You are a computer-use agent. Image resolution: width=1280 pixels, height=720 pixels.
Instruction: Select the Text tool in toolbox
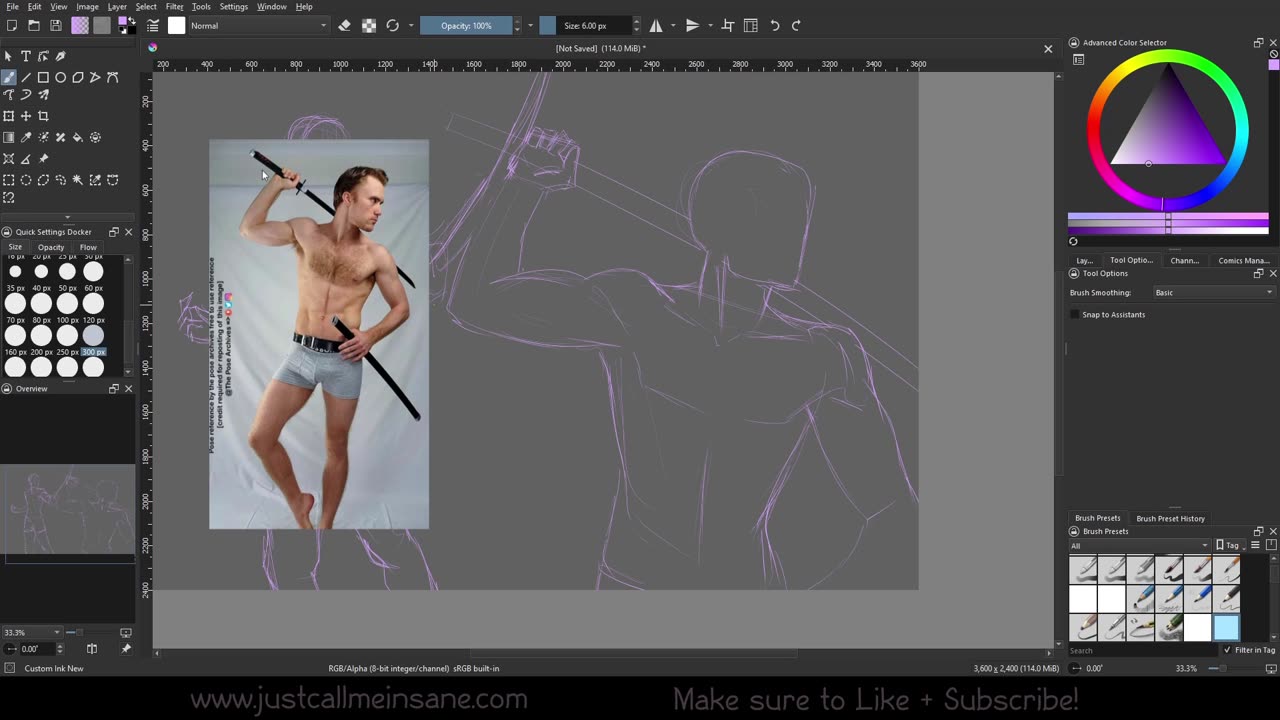pos(26,56)
